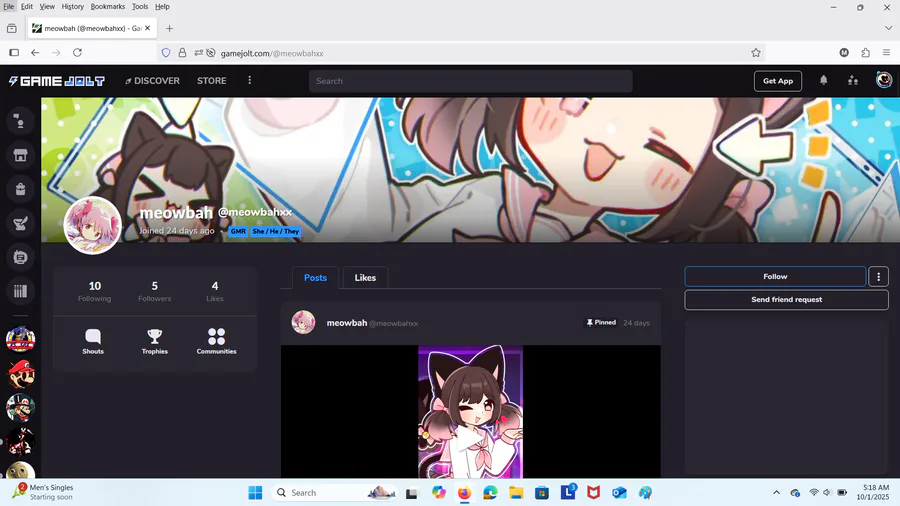
Task: Open the History menu
Action: (72, 6)
